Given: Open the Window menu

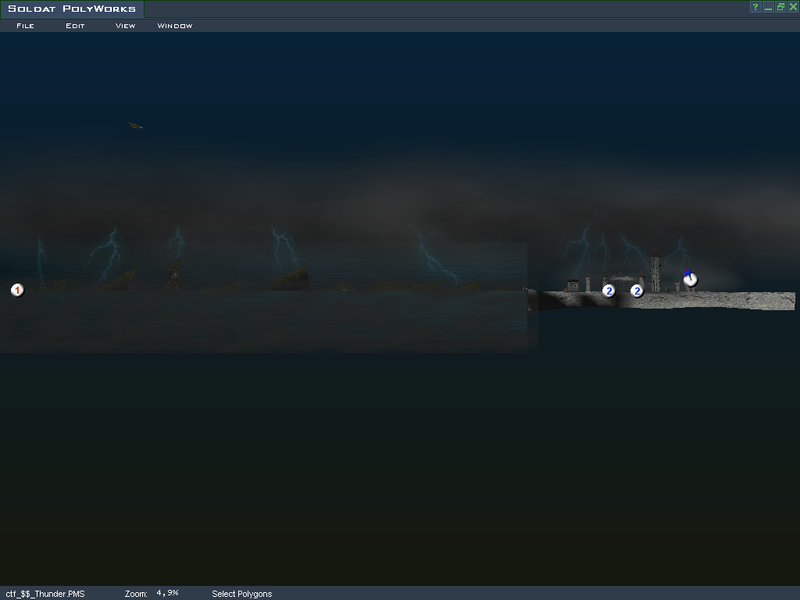Looking at the screenshot, I should pos(175,26).
